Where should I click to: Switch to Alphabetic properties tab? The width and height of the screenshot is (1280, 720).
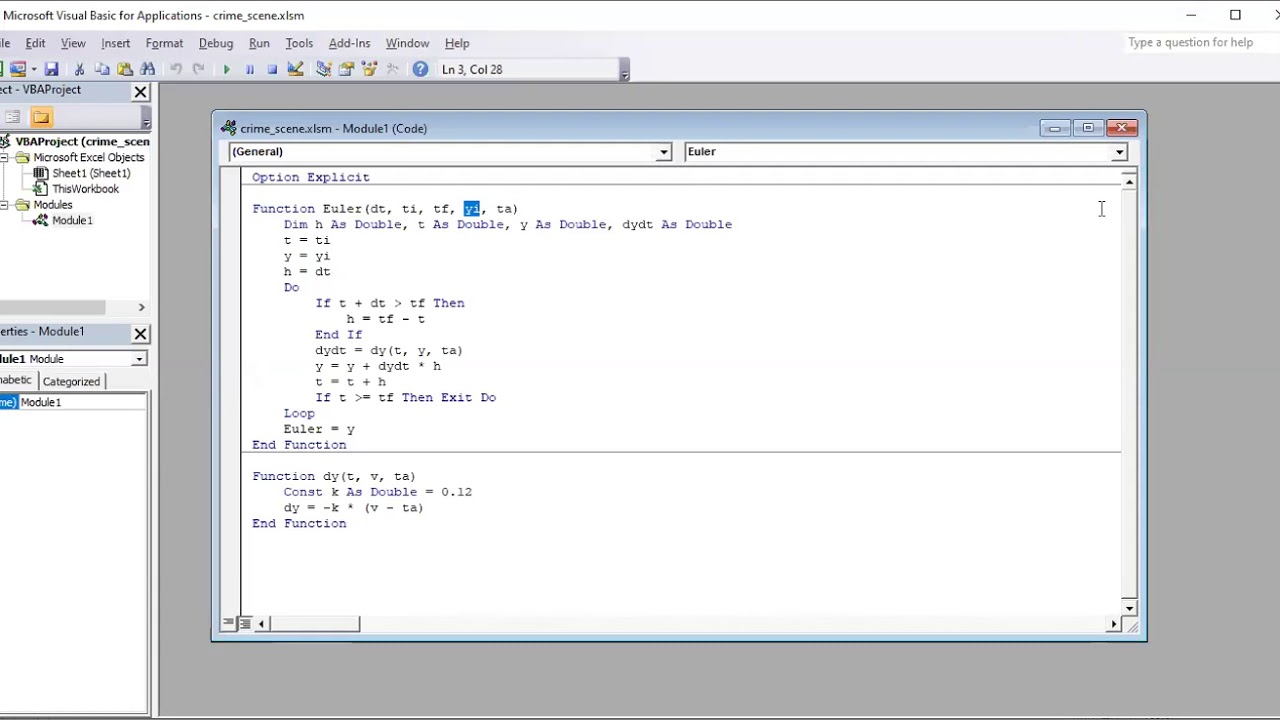(17, 380)
